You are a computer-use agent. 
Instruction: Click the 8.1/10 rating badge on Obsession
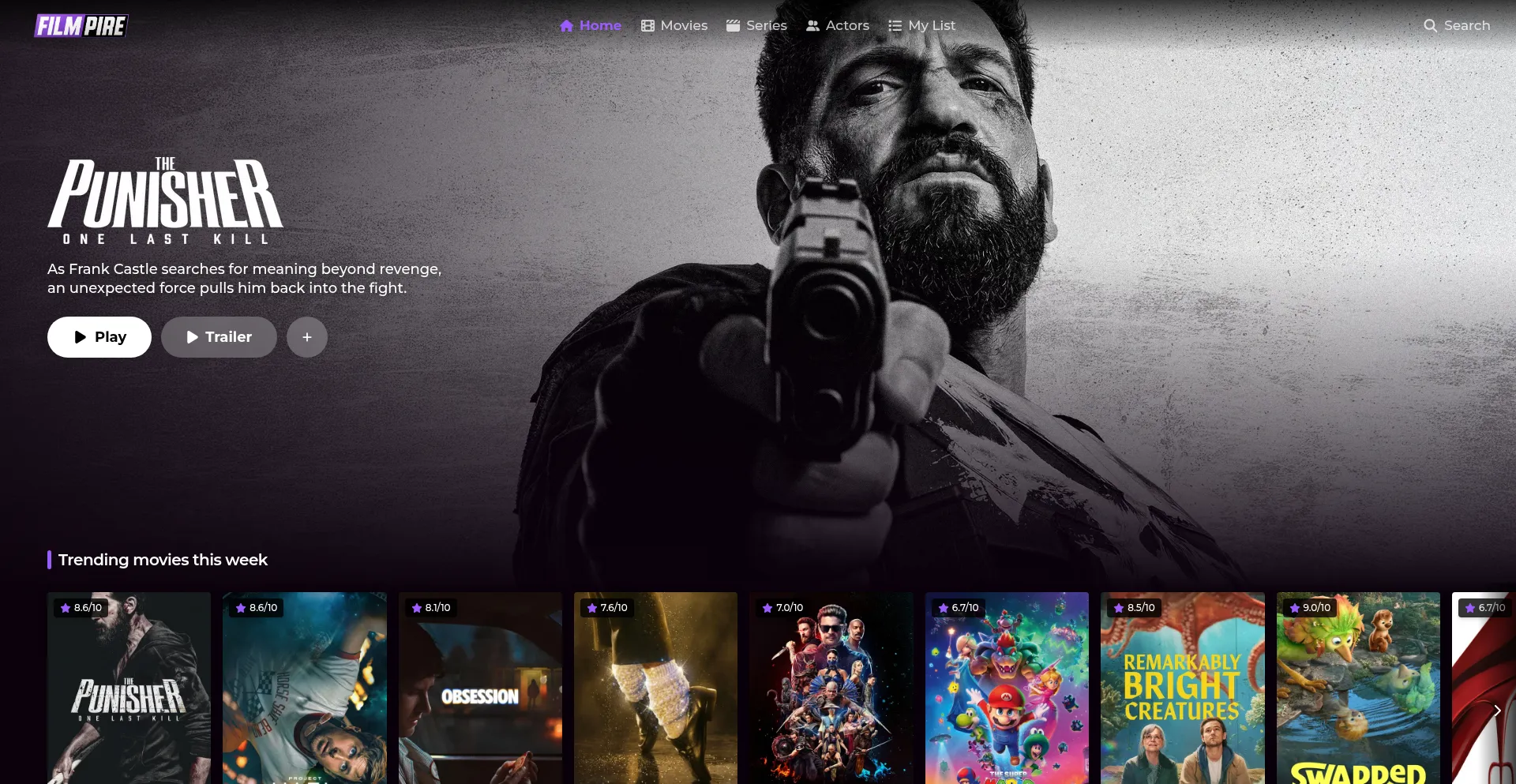pos(432,607)
